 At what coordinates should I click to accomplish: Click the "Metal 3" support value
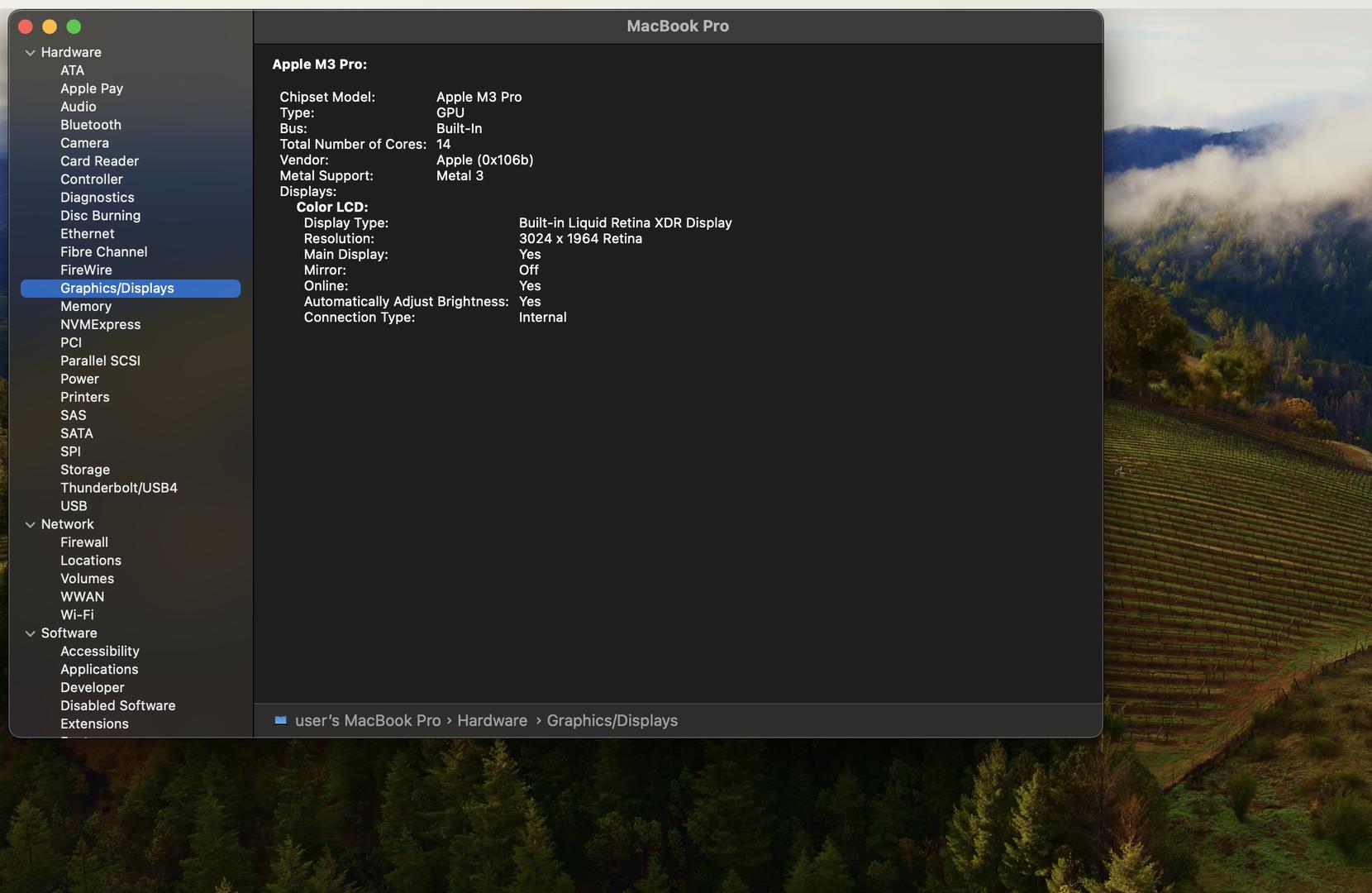[460, 176]
